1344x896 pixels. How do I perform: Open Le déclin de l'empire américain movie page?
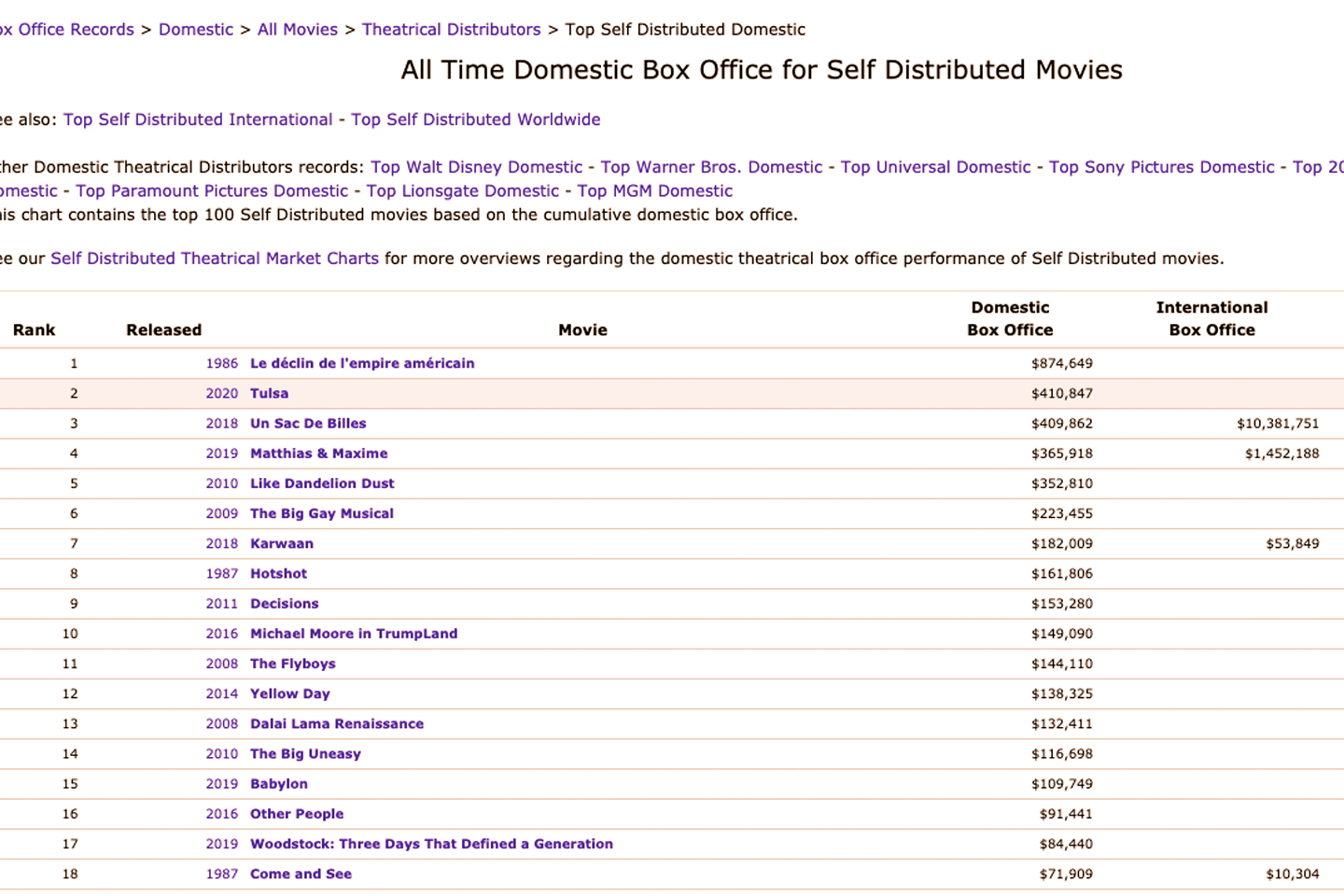tap(362, 363)
